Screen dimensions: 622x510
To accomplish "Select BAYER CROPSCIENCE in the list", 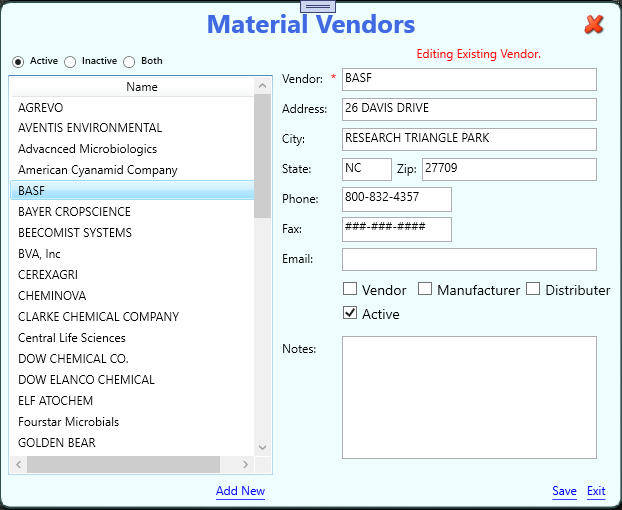I will (132, 212).
